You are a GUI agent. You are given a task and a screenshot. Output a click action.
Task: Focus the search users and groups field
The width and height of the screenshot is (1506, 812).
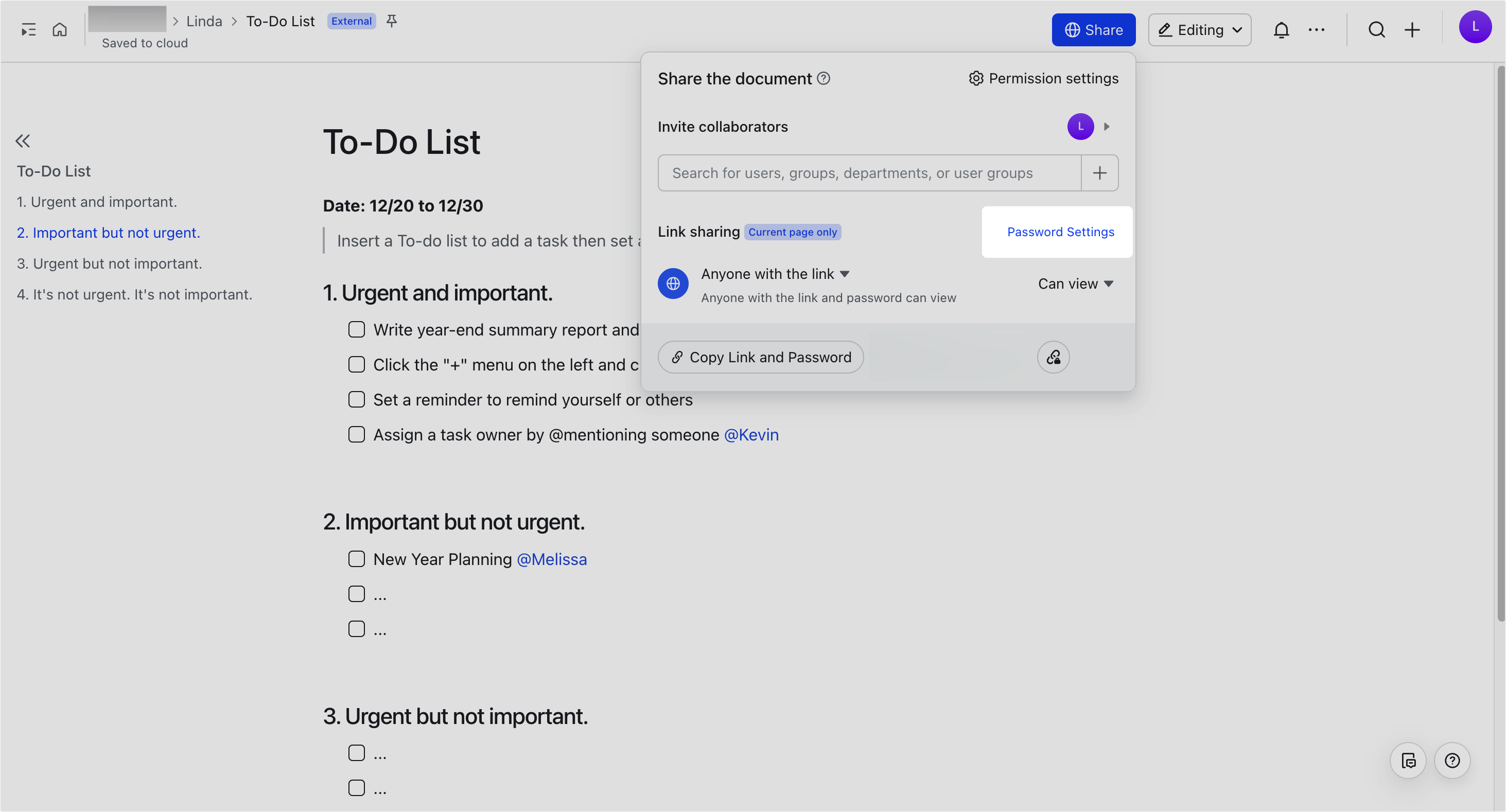pyautogui.click(x=869, y=173)
